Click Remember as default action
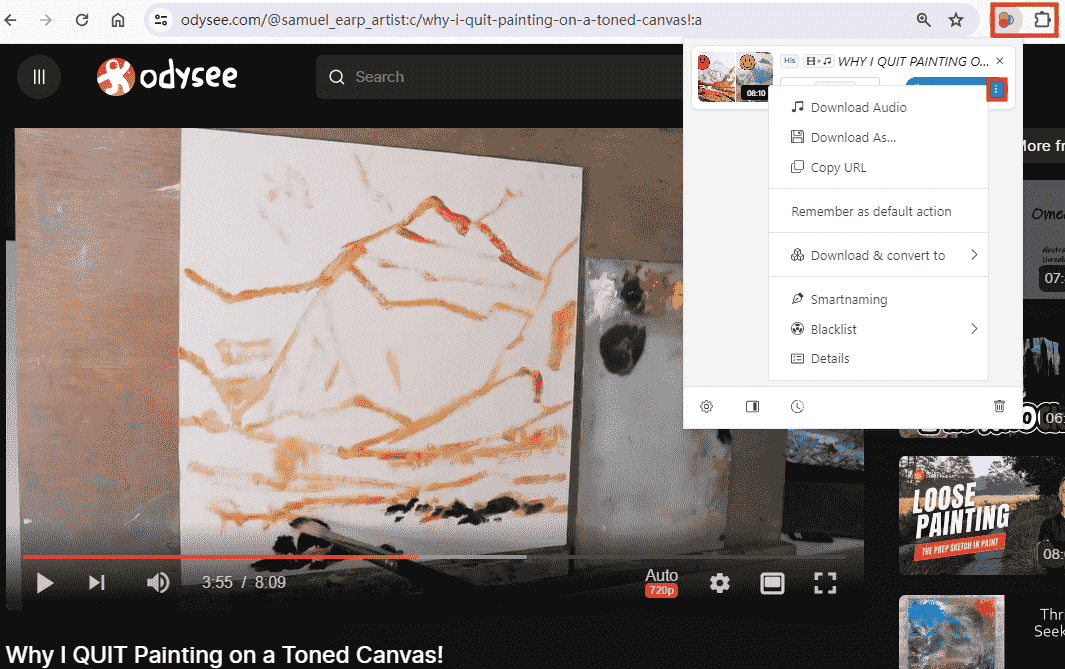Viewport: 1065px width, 669px height. pyautogui.click(x=871, y=211)
